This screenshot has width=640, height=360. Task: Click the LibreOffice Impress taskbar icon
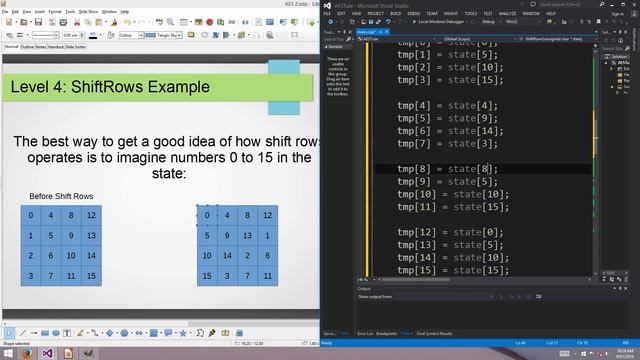click(x=68, y=353)
